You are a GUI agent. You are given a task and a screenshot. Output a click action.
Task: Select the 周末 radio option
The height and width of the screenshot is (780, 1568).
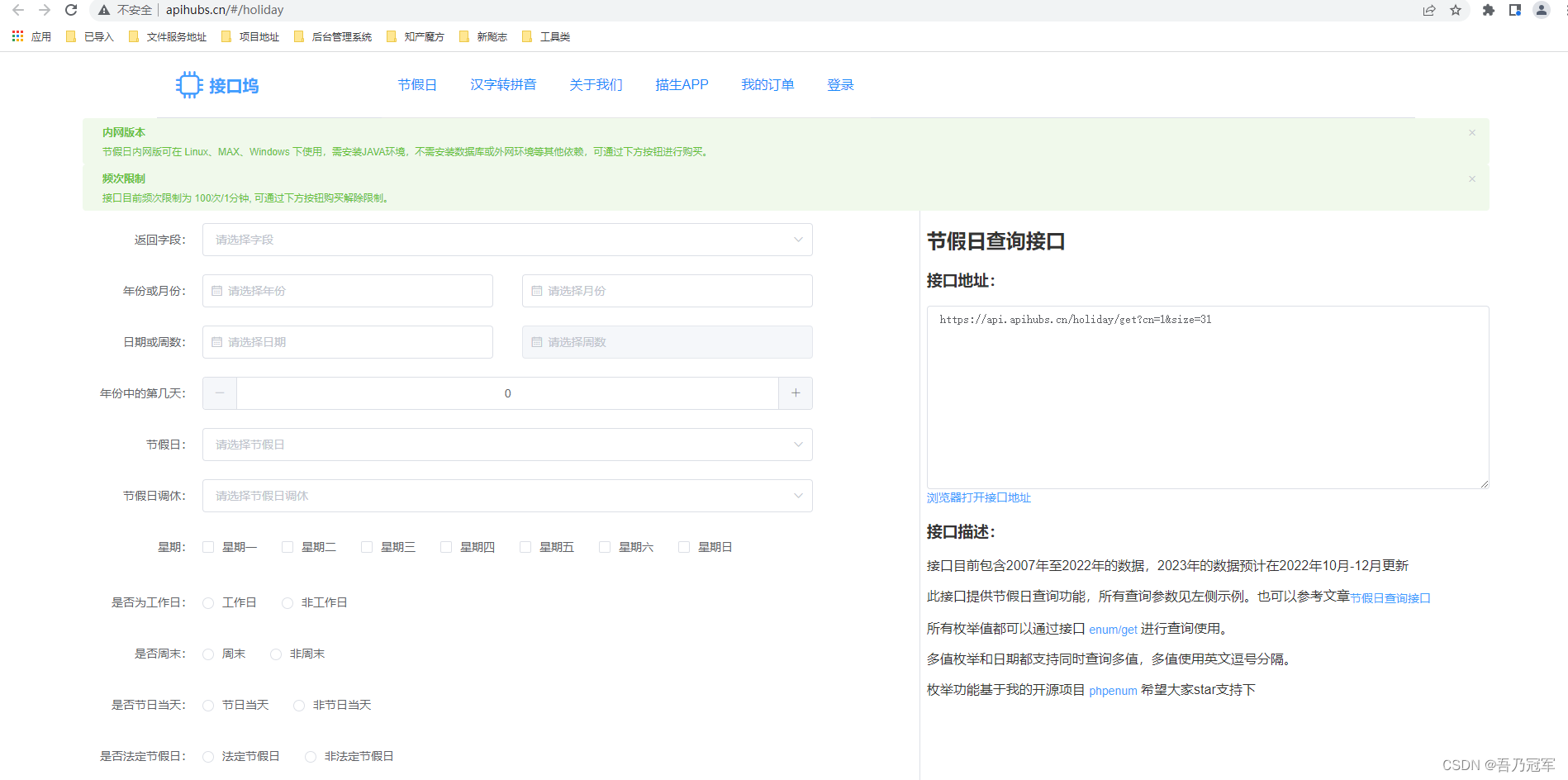coord(208,654)
